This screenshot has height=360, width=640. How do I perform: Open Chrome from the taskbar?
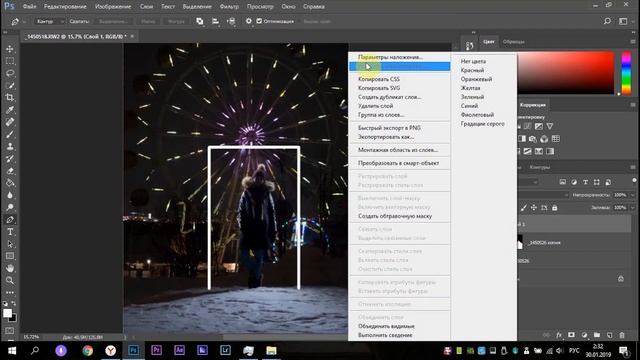coord(87,351)
